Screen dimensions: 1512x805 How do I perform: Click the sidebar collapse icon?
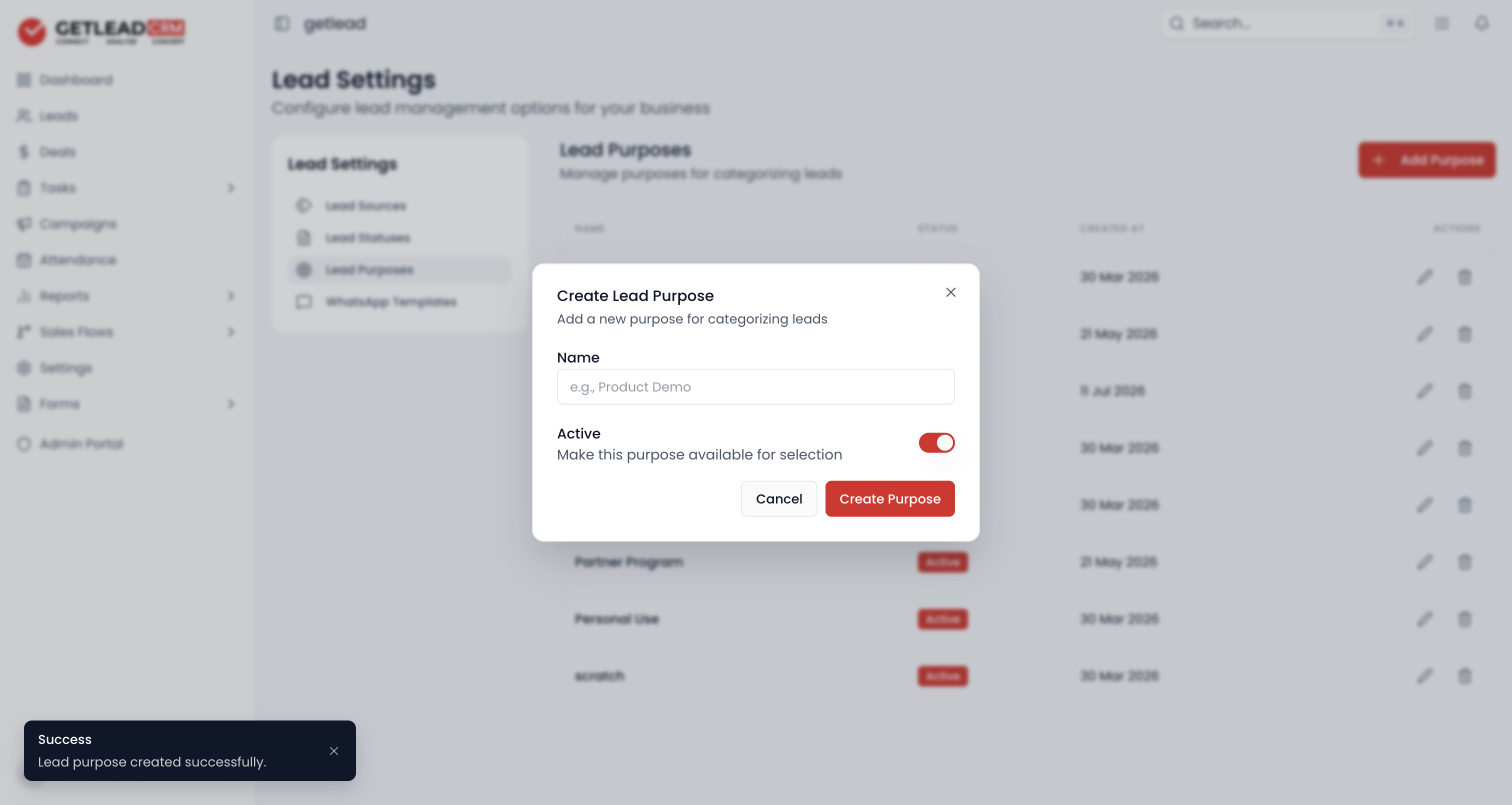click(x=281, y=23)
